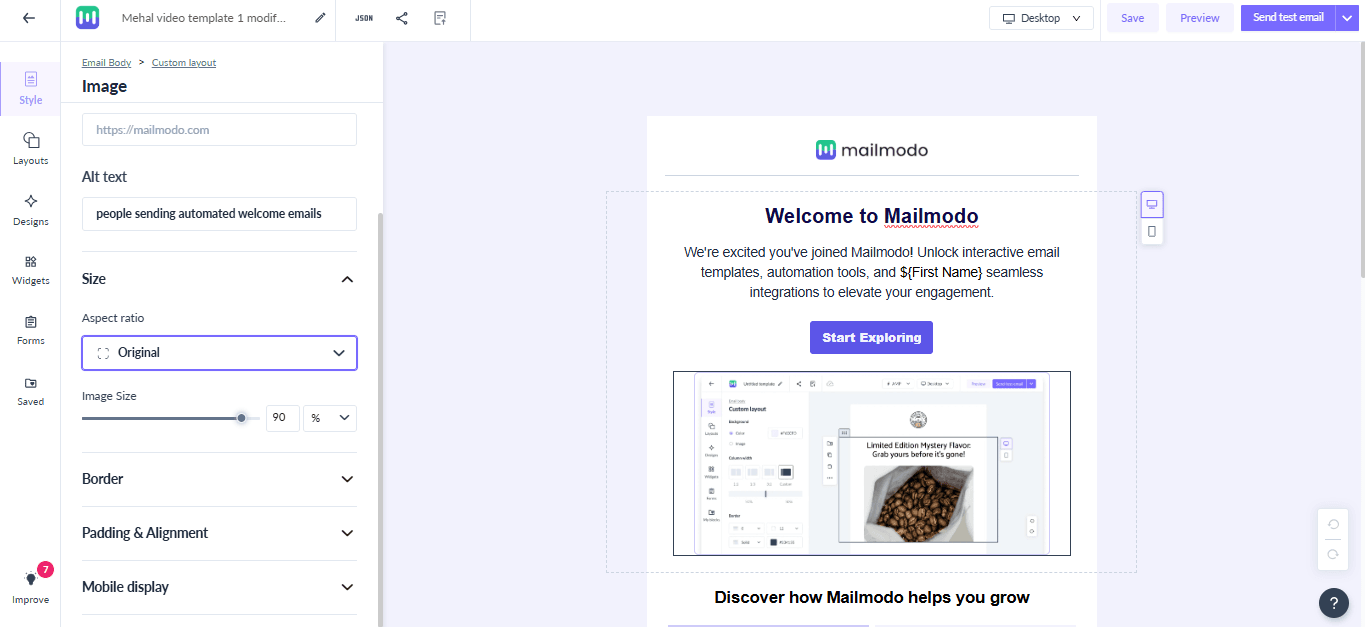1365x627 pixels.
Task: Open the Send test email dropdown arrow
Action: (1347, 18)
